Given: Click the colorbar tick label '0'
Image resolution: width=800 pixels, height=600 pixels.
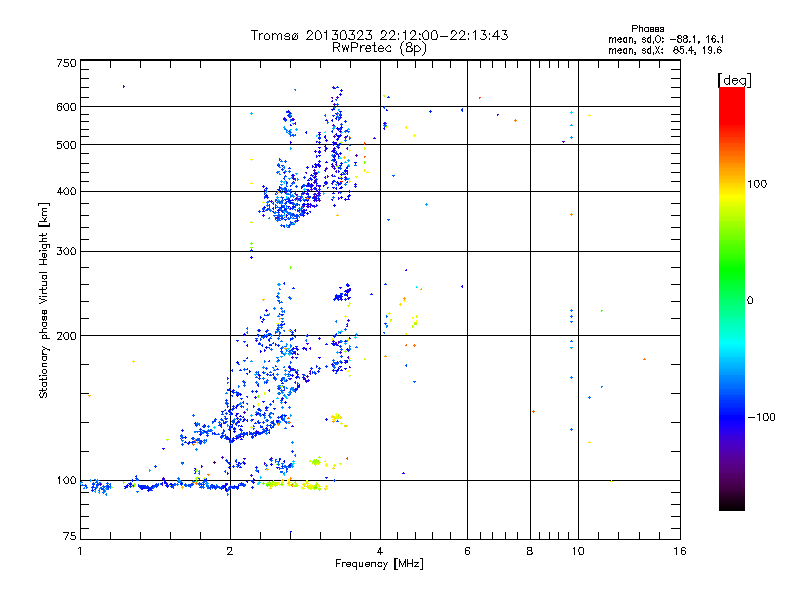Looking at the screenshot, I should click(x=750, y=301).
